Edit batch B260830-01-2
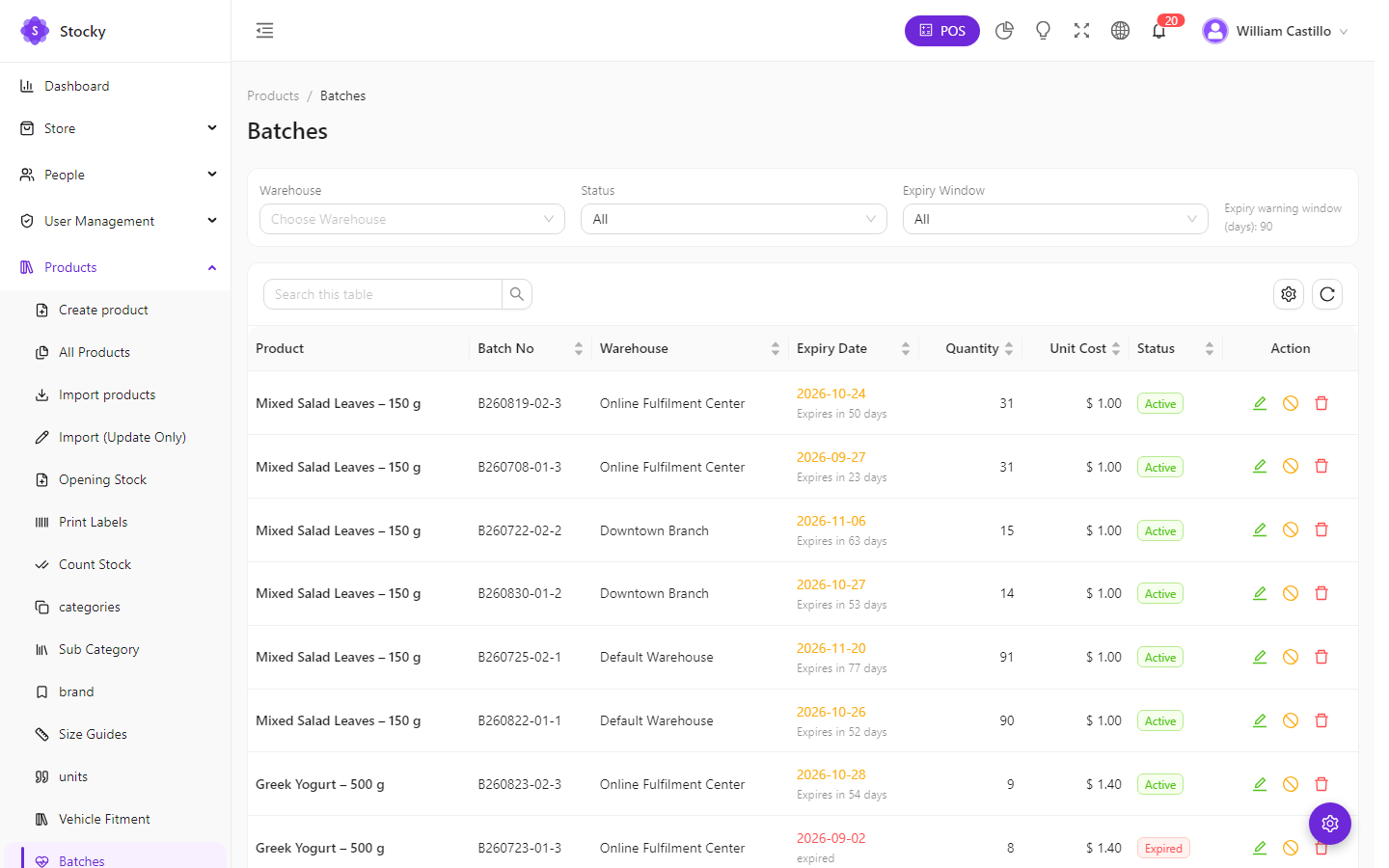 [x=1260, y=593]
